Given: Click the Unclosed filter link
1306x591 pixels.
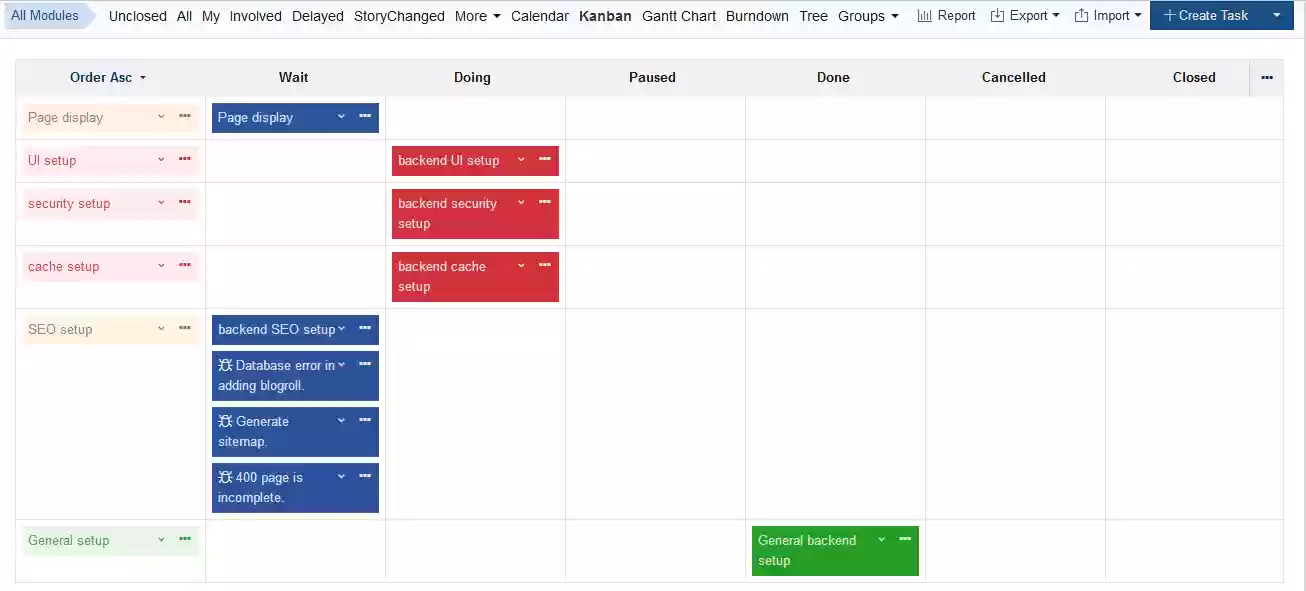Looking at the screenshot, I should pos(137,15).
